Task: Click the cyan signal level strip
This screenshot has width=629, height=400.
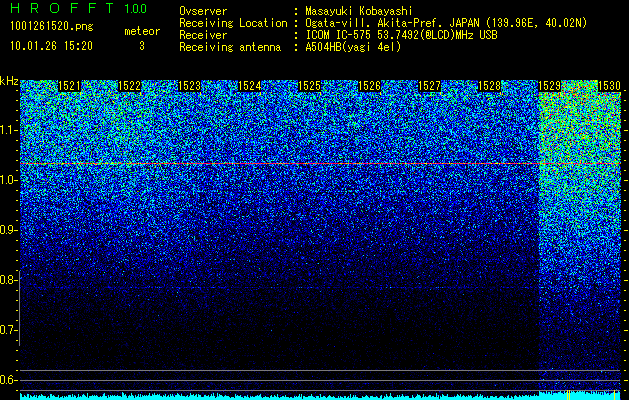Action: point(320,396)
